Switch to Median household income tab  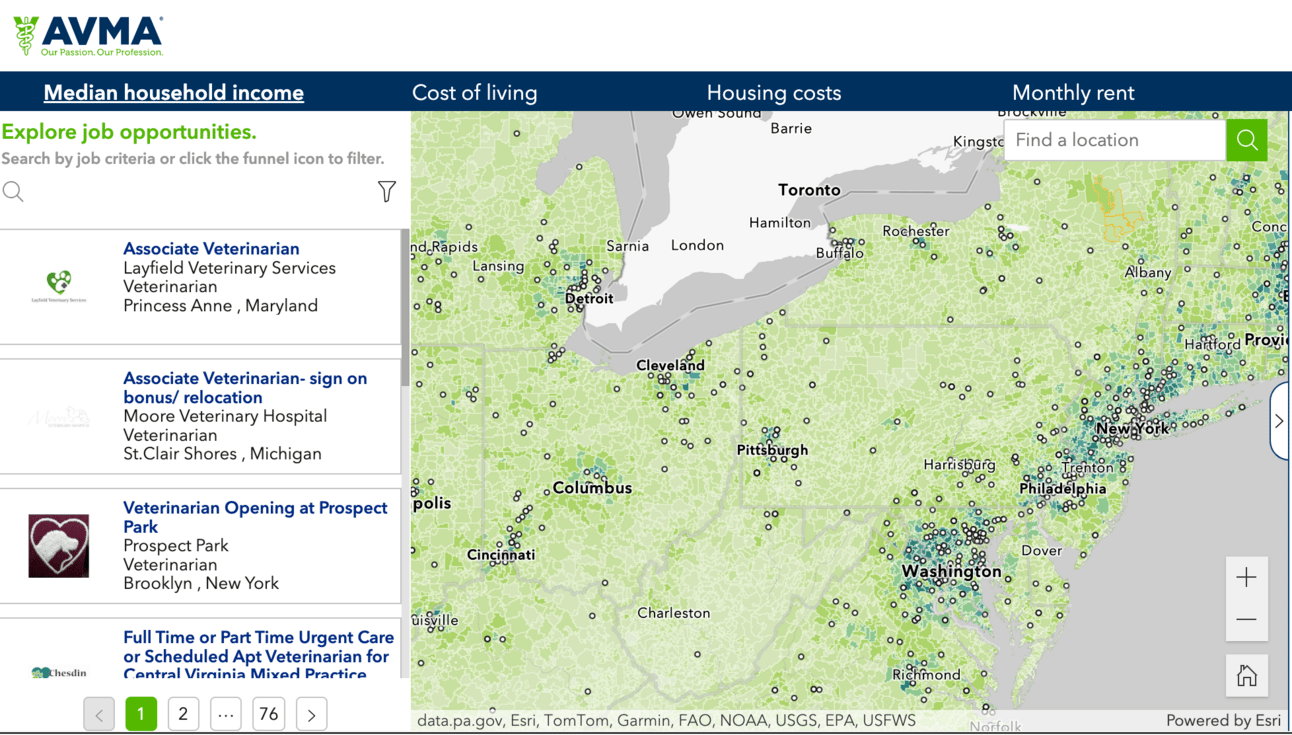click(173, 93)
